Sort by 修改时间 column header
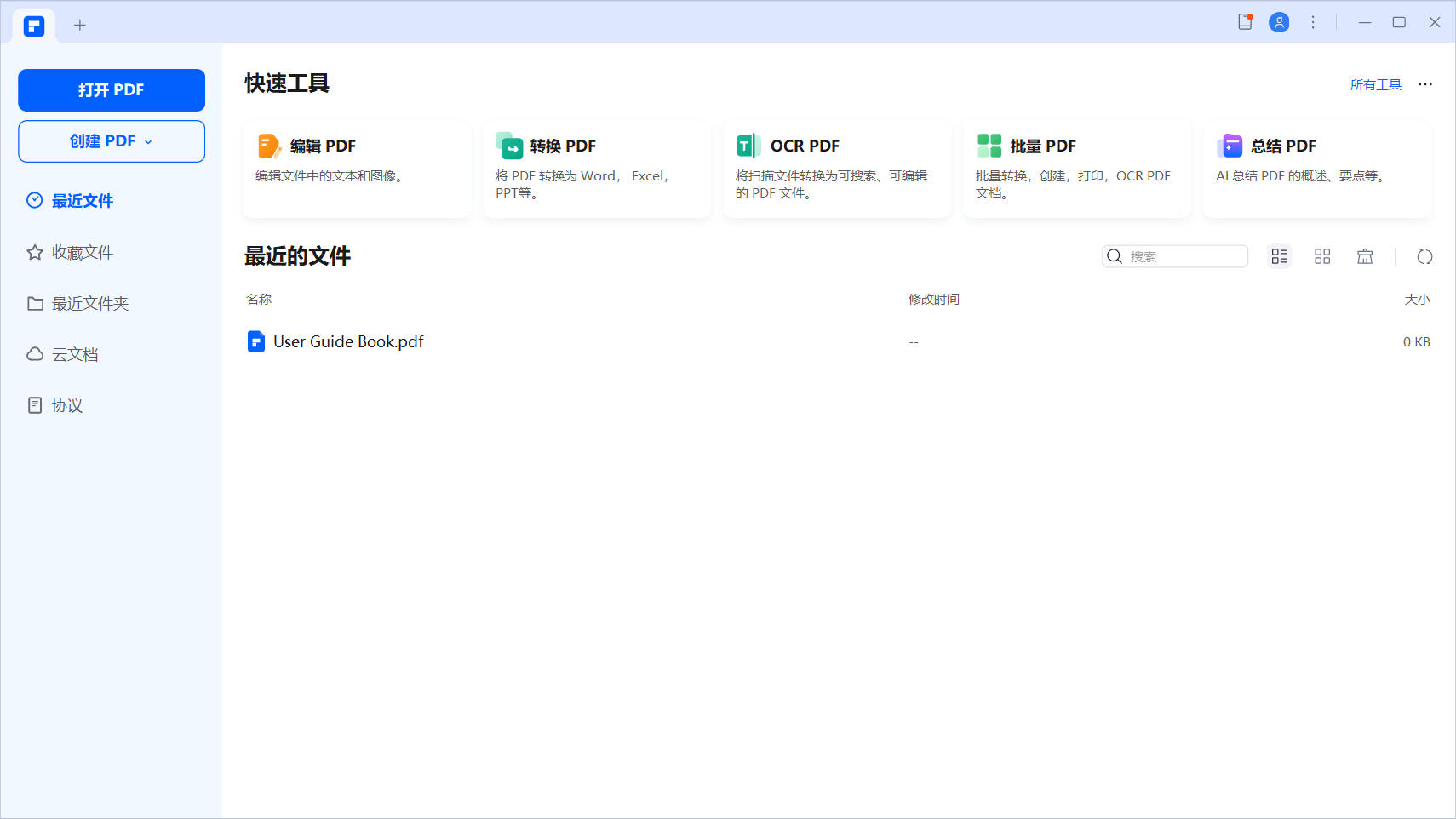Screen dimensions: 1456x819 pos(934,300)
